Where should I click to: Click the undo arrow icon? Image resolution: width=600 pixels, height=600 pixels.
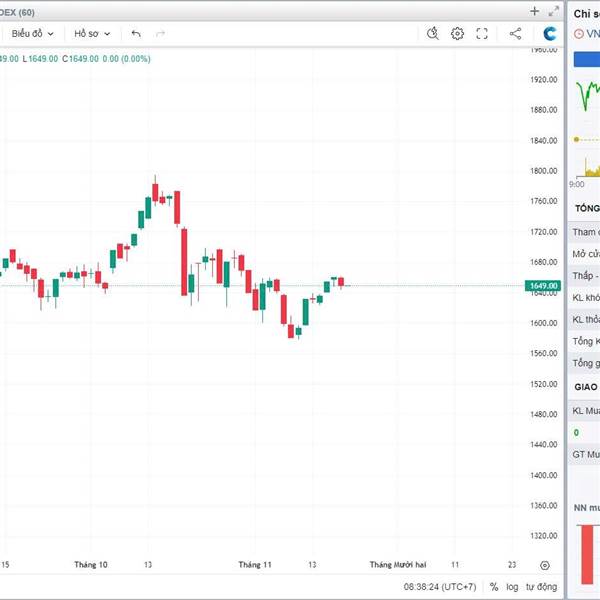[x=136, y=33]
